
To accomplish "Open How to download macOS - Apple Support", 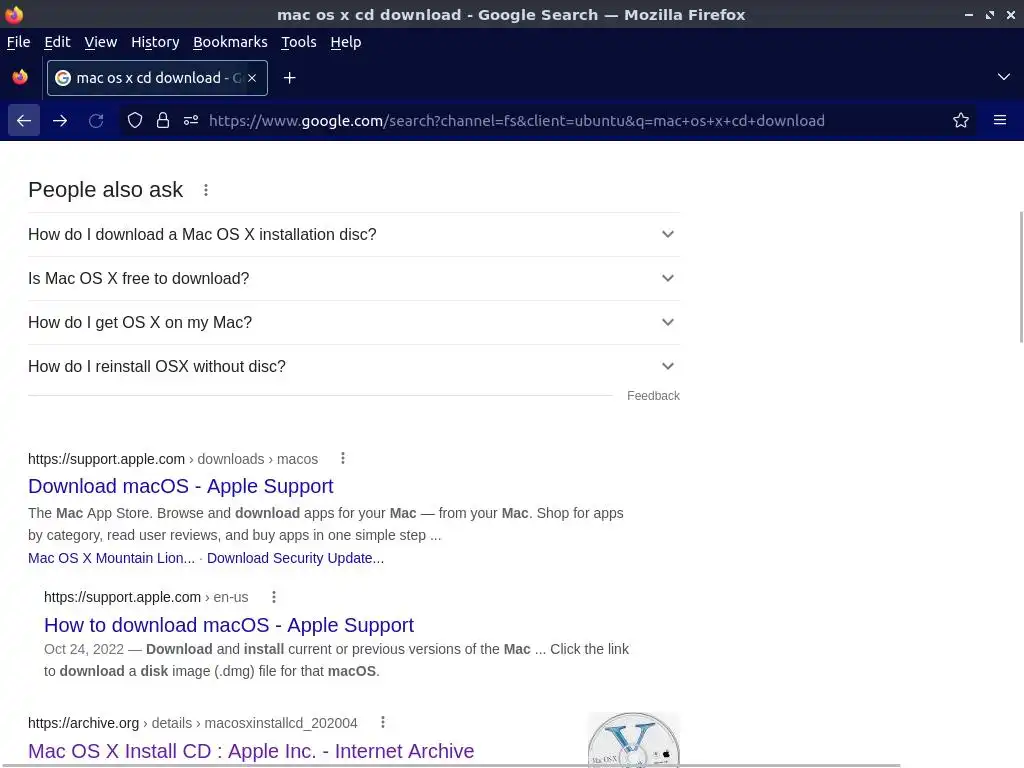I will pos(229,625).
